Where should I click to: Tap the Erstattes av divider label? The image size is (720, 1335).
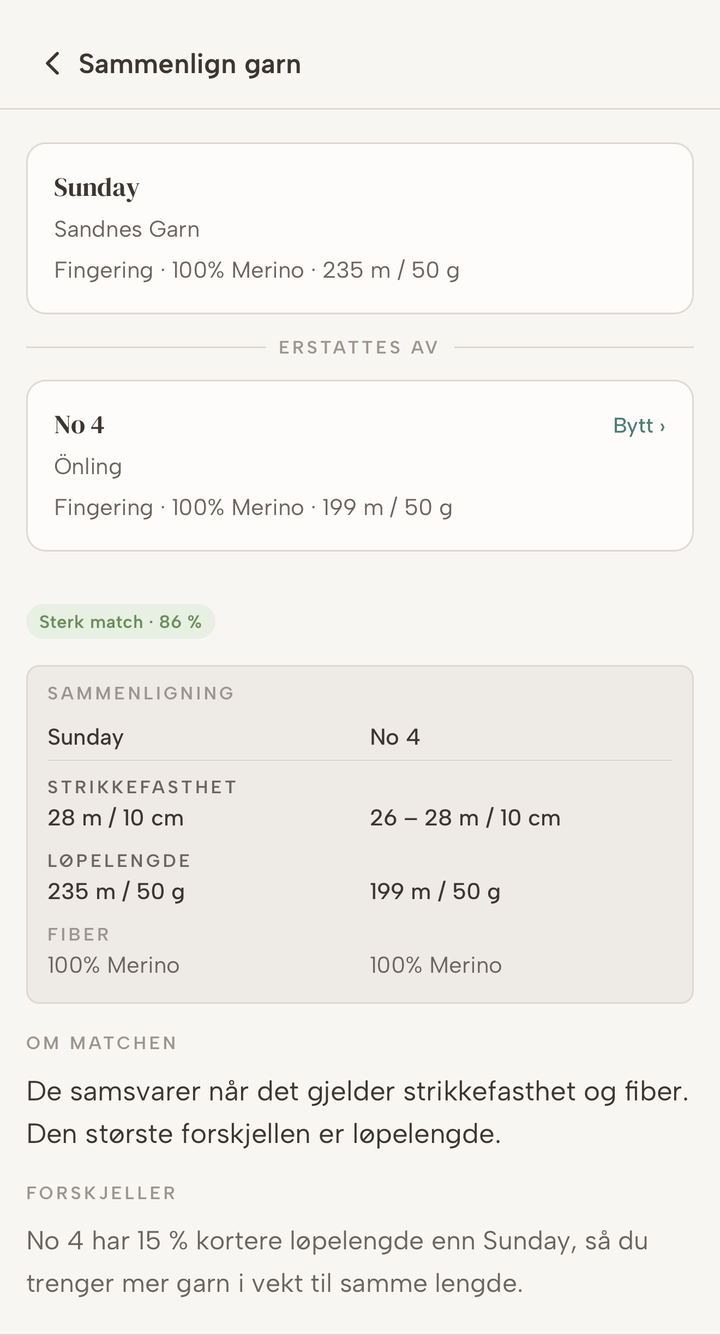click(x=359, y=347)
